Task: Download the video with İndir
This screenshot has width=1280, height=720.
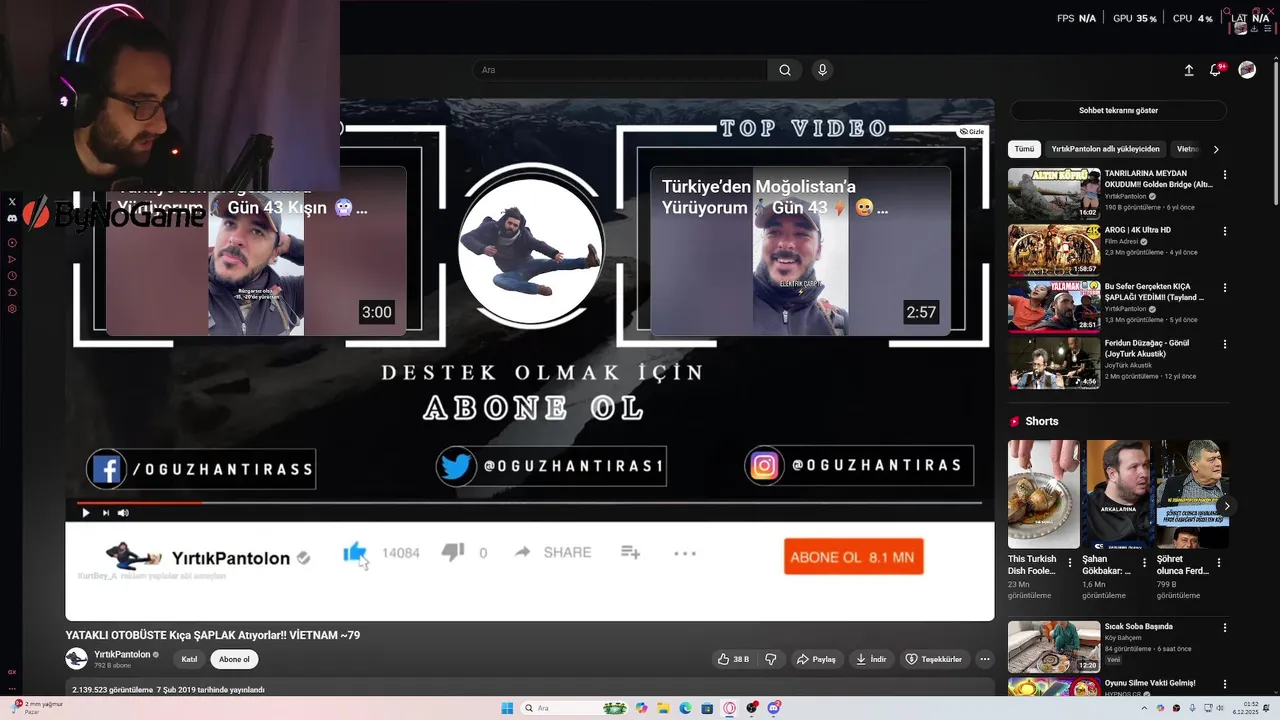Action: pos(871,659)
